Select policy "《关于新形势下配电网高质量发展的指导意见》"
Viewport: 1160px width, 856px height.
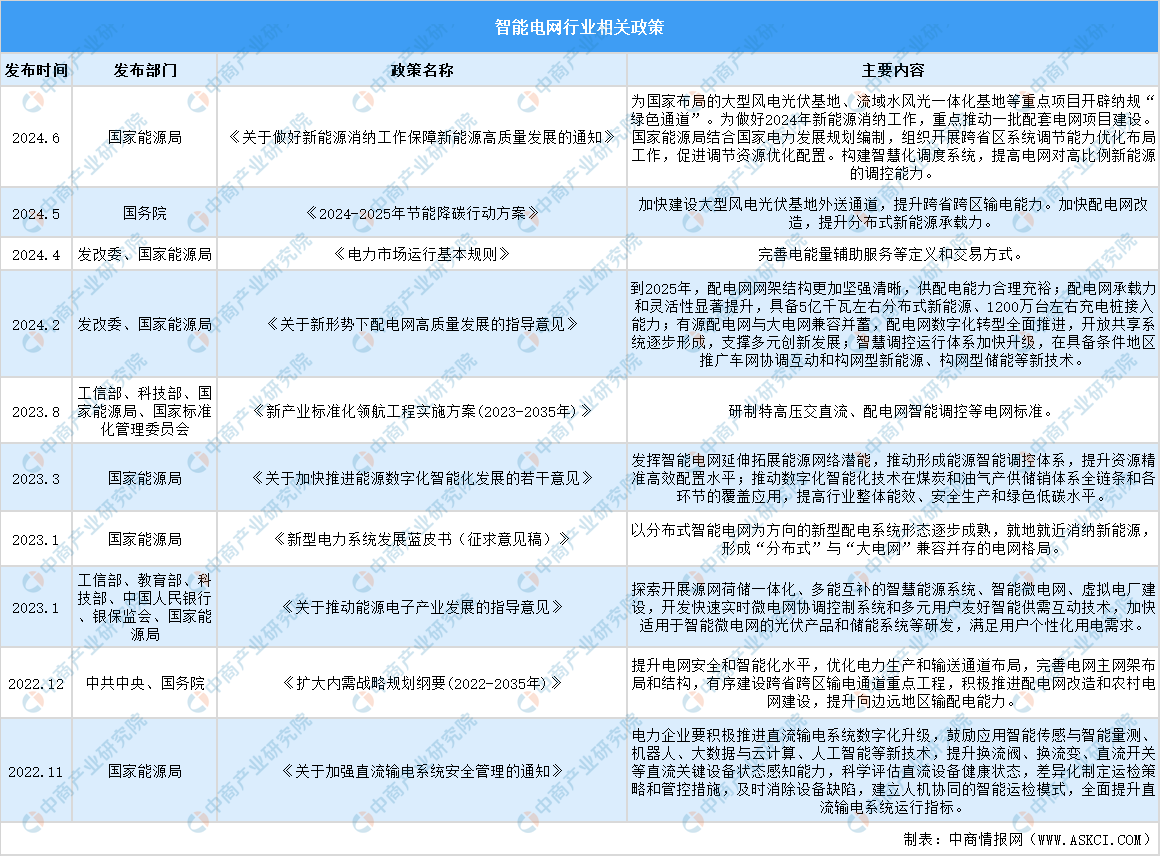click(x=422, y=325)
